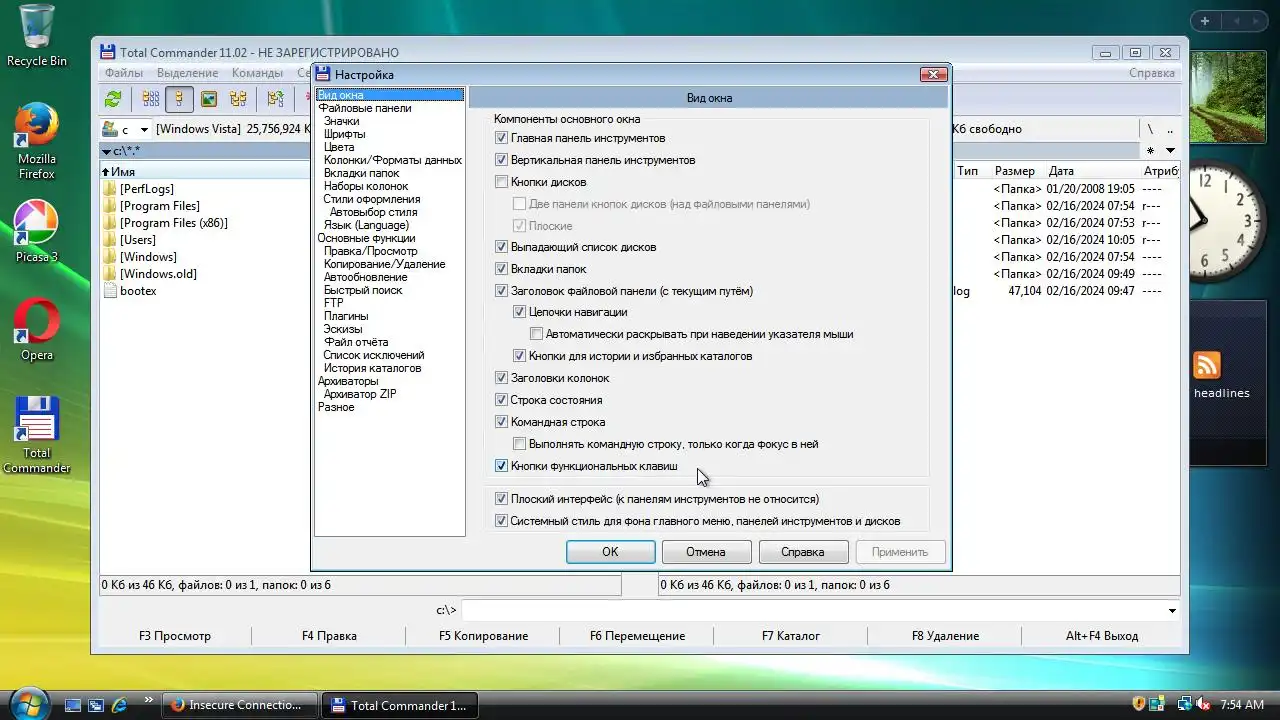Uncheck Плоский интерфейс checkbox
The image size is (1280, 720).
502,499
